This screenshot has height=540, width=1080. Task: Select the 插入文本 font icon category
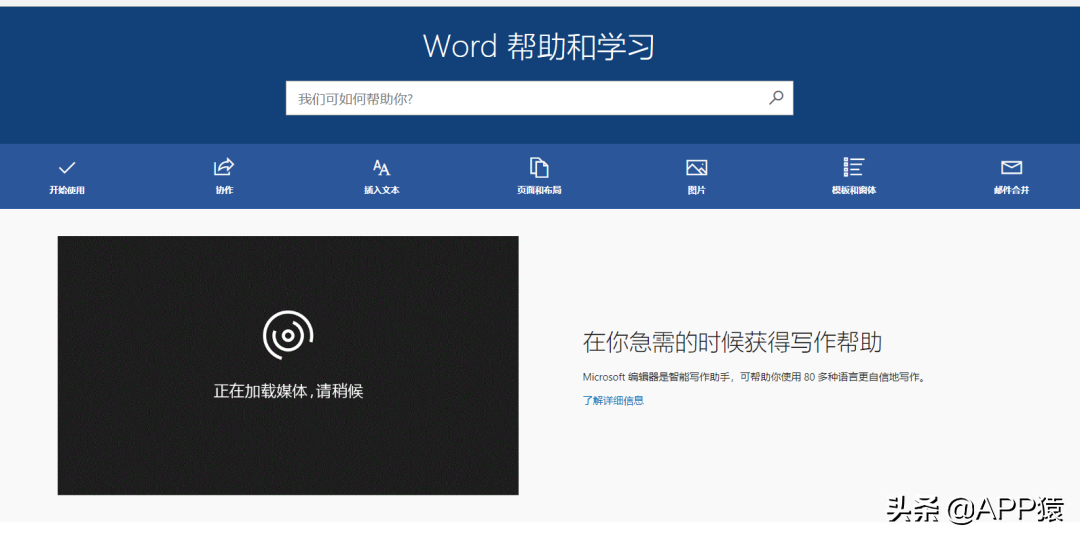coord(382,176)
